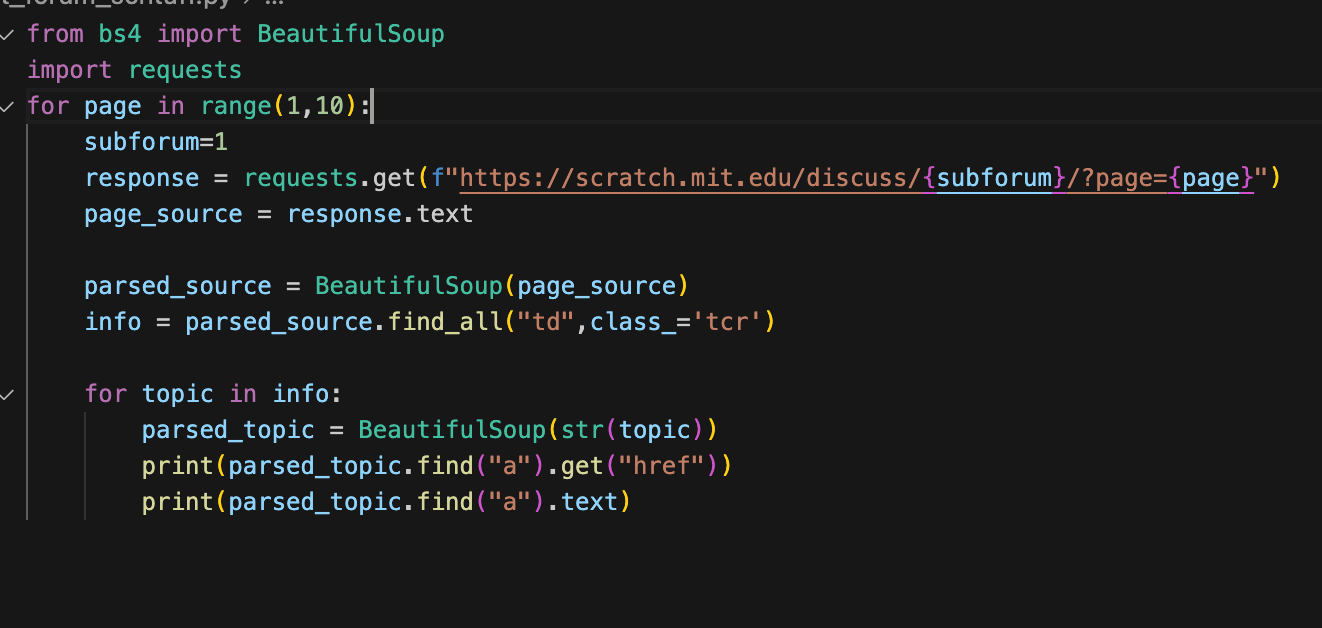Screen dimensions: 1322x628
Task: Collapse the outer for page loop fold
Action: (8, 105)
